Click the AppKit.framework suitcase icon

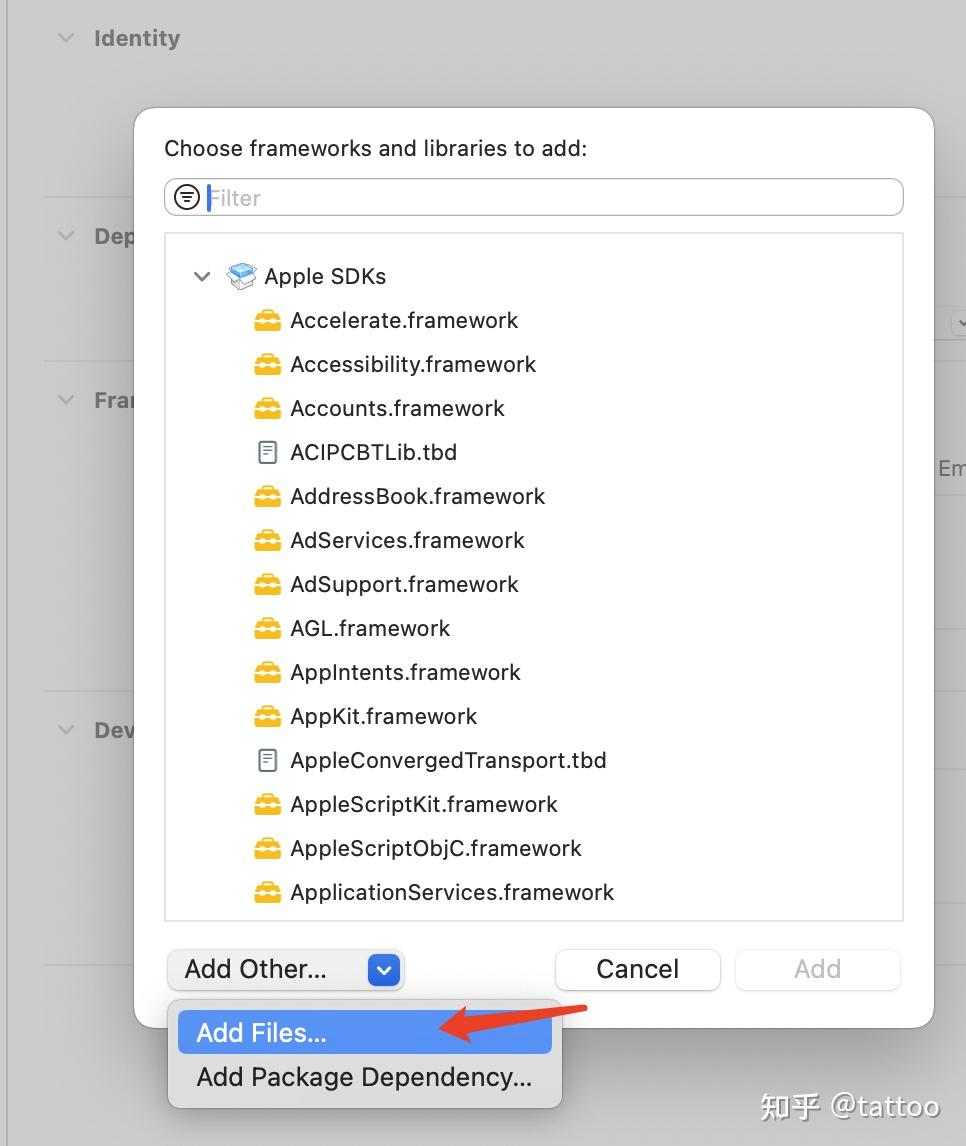[267, 716]
